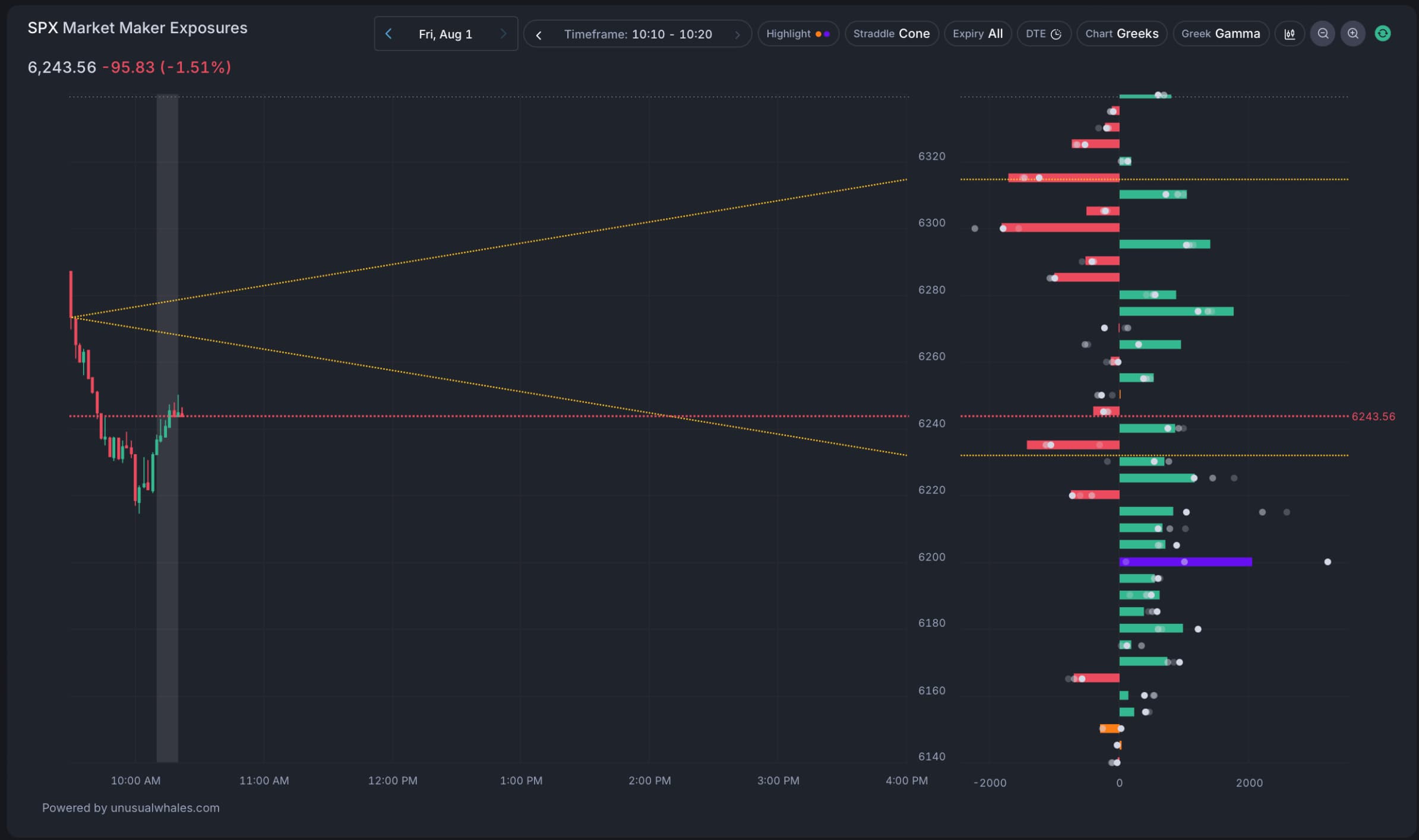Click the green refresh icon
The width and height of the screenshot is (1419, 840).
pos(1383,34)
